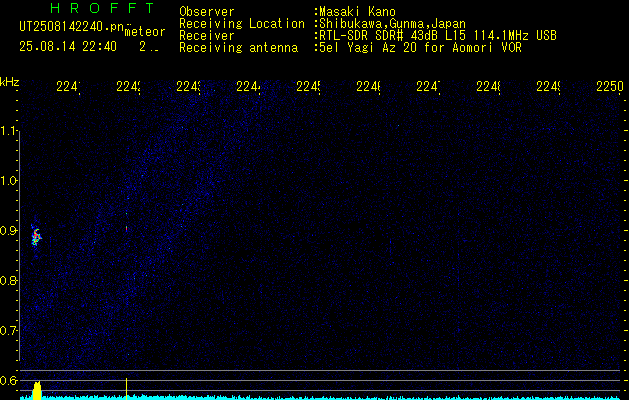Click the 1.0 kHz axis label

pyautogui.click(x=8, y=181)
